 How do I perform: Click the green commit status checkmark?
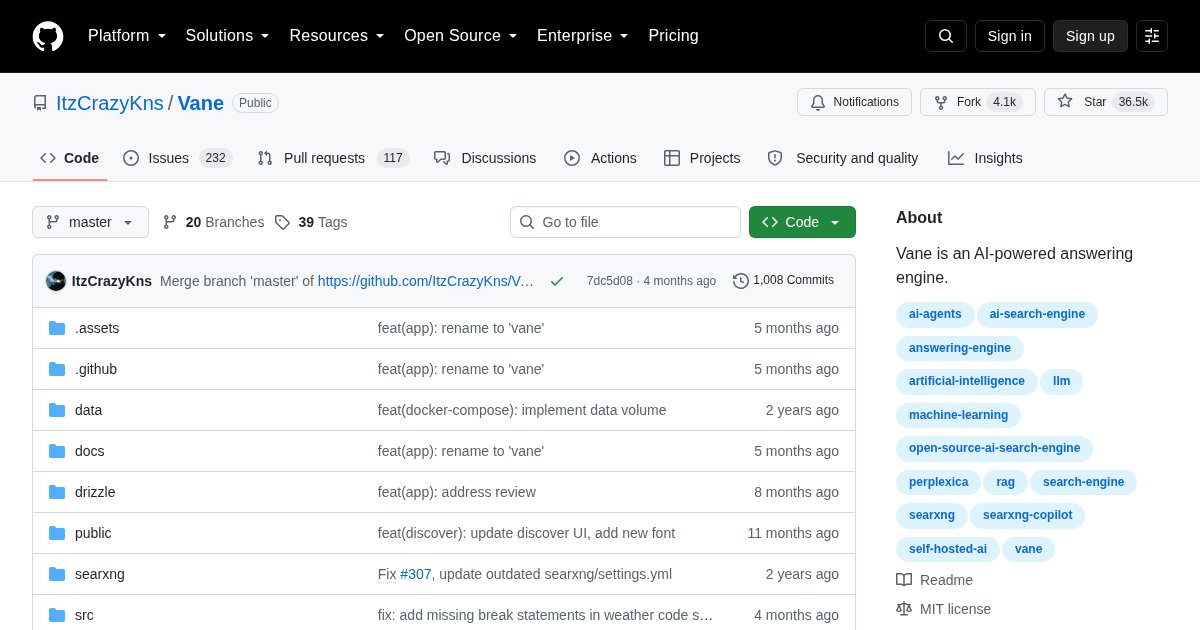click(x=557, y=281)
